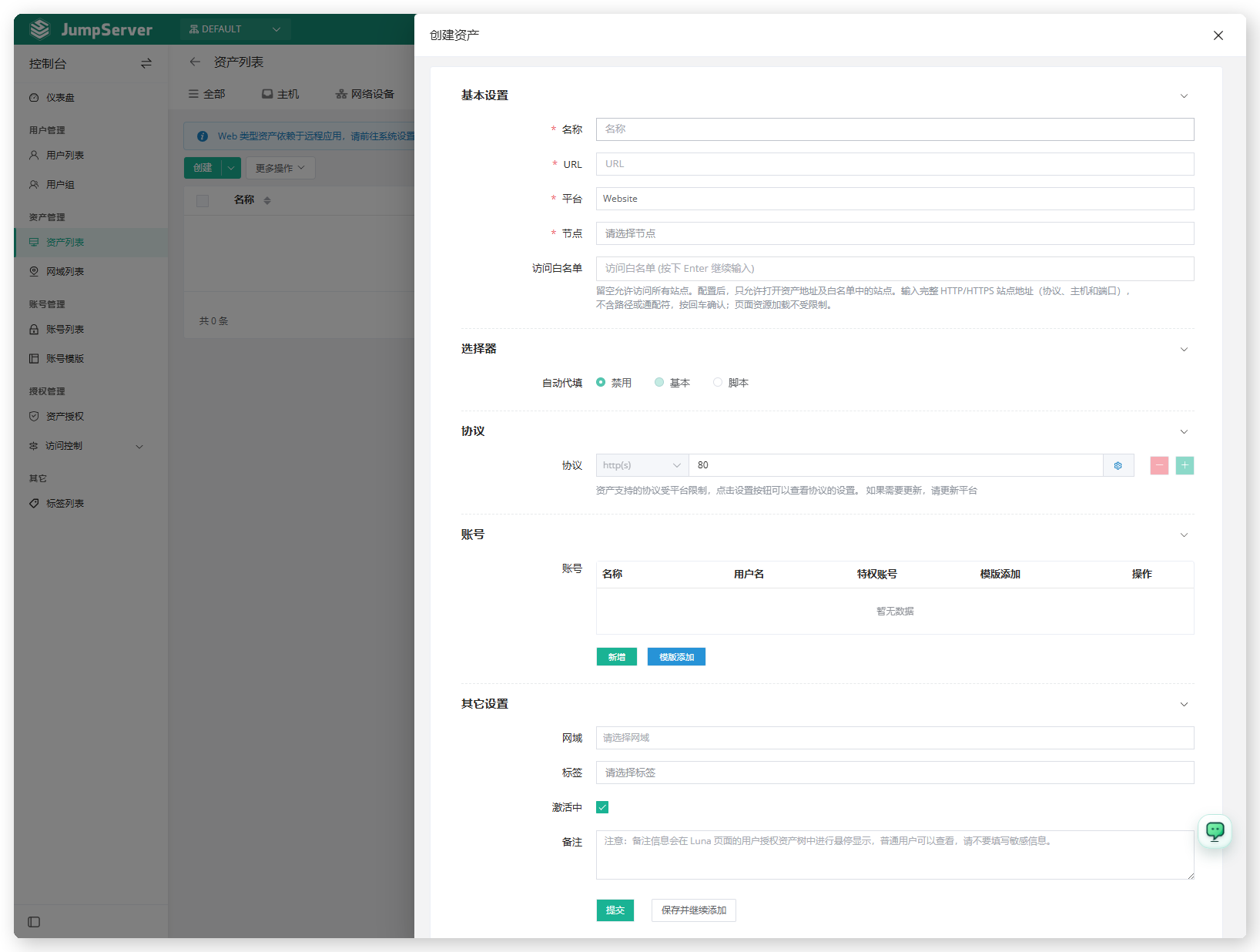Viewport: 1260px width, 952px height.
Task: Add protocol row with green plus button
Action: coord(1185,465)
